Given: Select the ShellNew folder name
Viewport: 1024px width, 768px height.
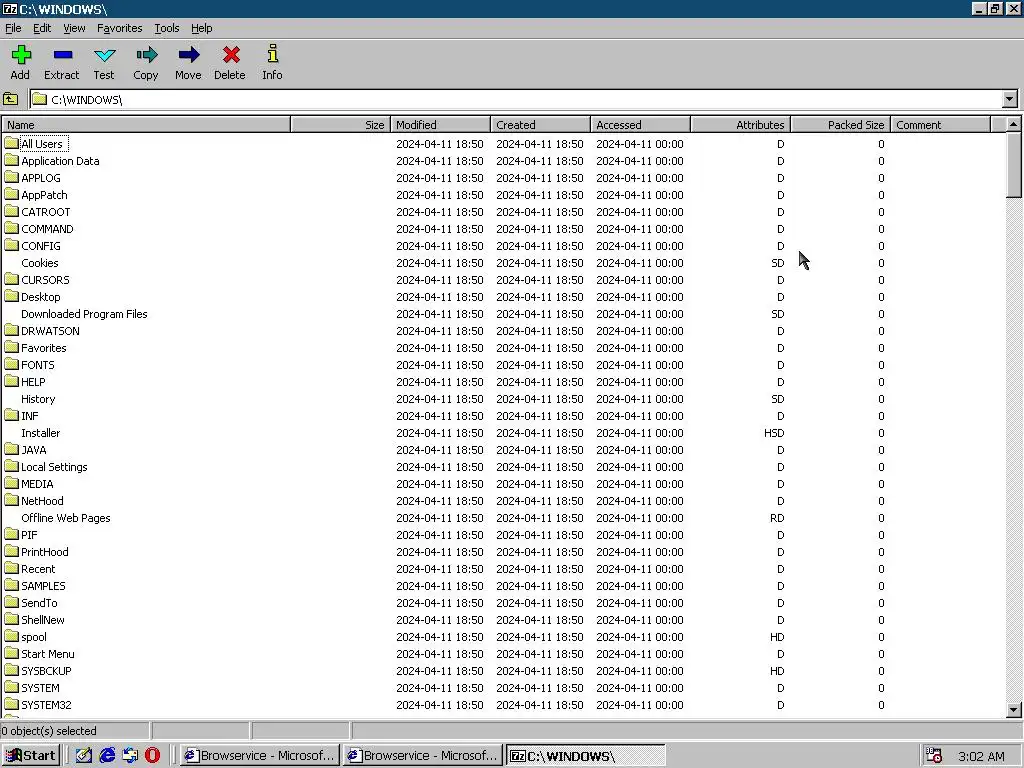Looking at the screenshot, I should [x=42, y=619].
